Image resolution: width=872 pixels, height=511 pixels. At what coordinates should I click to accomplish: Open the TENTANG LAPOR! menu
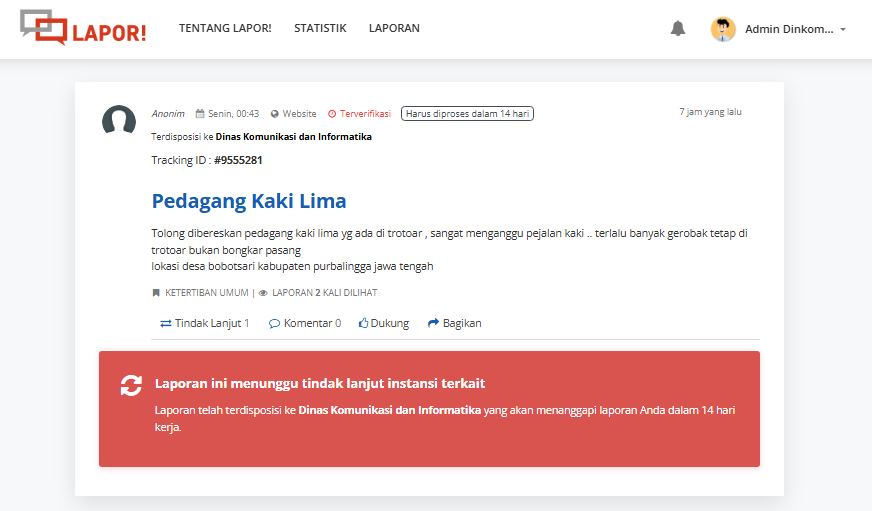tap(225, 28)
